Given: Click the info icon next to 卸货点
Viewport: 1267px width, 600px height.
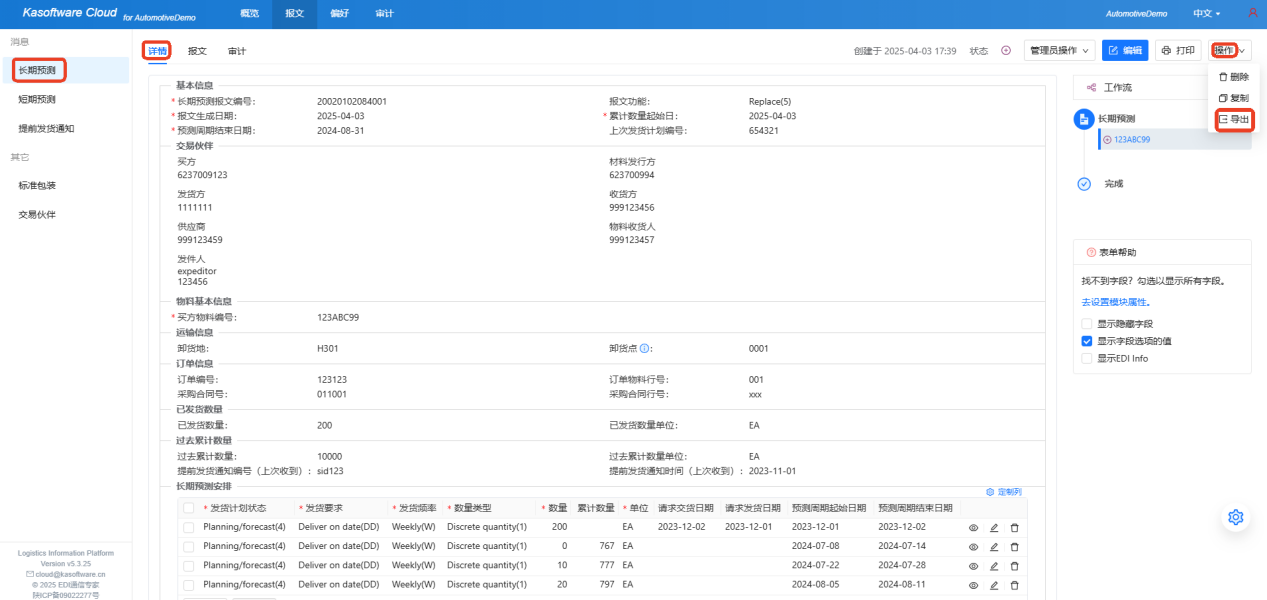Looking at the screenshot, I should [645, 349].
